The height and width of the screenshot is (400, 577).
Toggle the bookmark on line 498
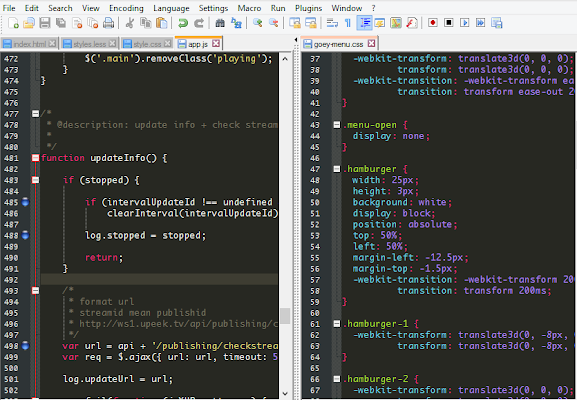tap(25, 346)
